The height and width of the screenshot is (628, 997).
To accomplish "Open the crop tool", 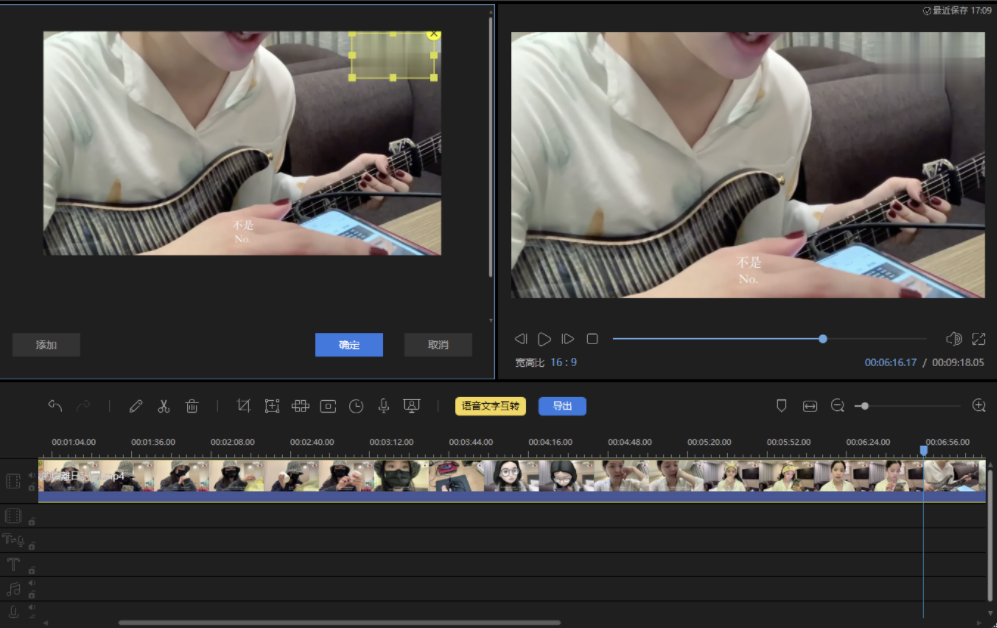I will coord(244,406).
